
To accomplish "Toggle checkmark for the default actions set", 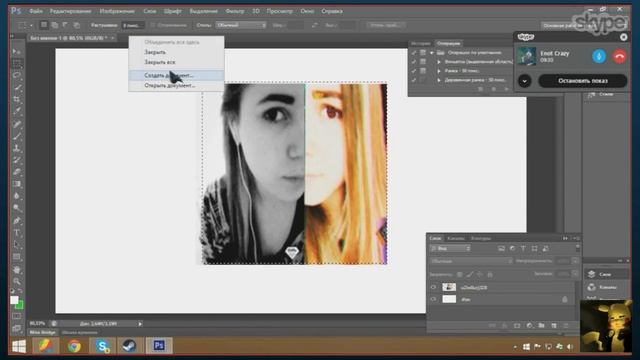I will coord(414,53).
